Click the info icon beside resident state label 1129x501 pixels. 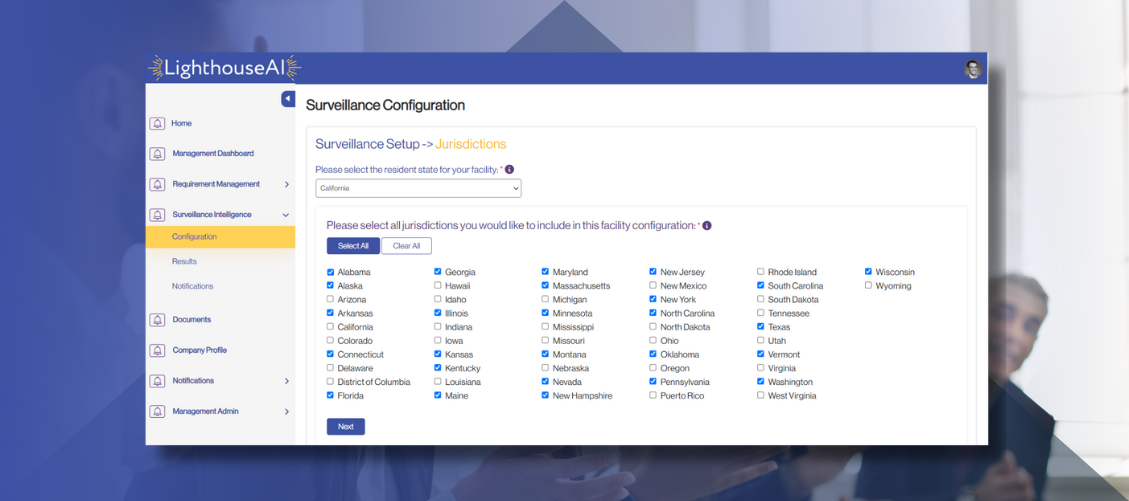(x=510, y=169)
